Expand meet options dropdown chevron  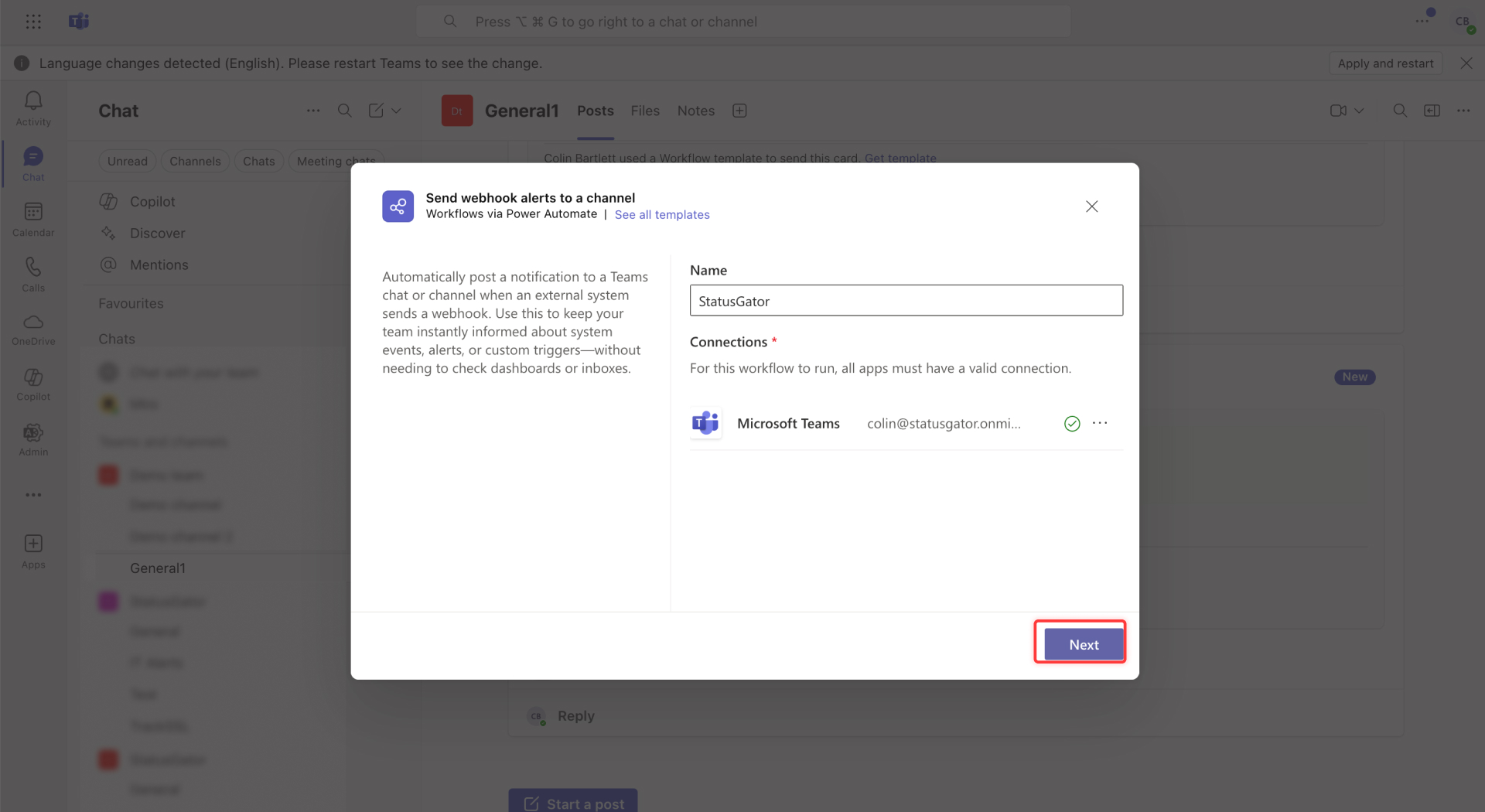pos(1359,111)
